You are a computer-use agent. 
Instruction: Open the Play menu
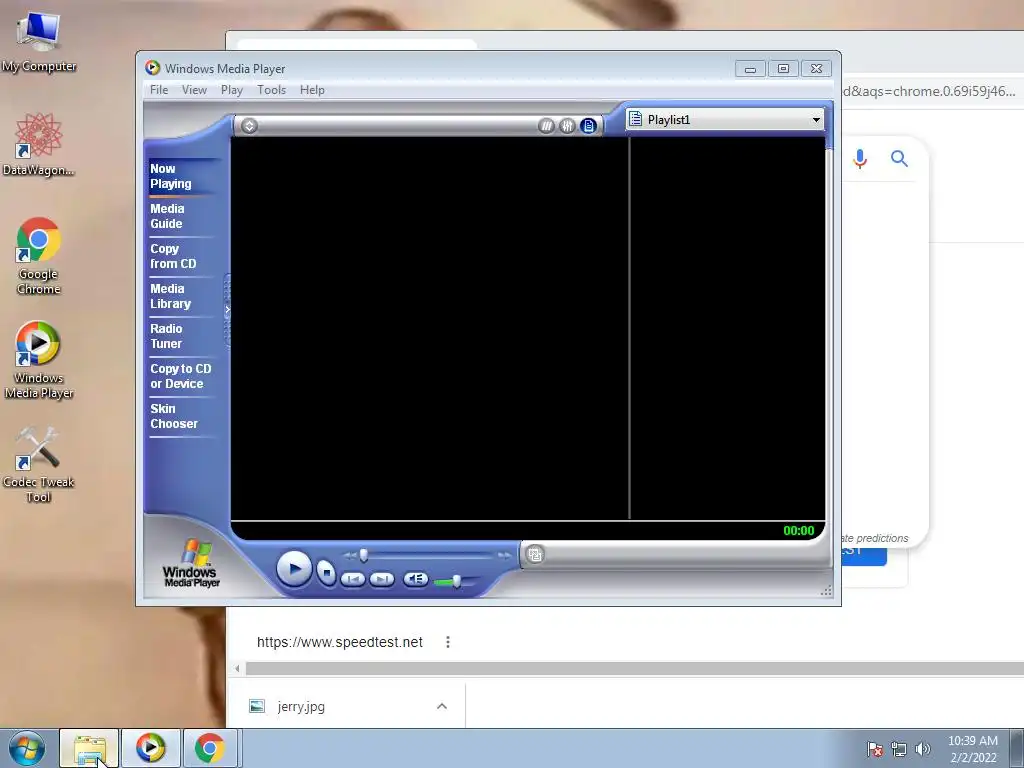[232, 90]
